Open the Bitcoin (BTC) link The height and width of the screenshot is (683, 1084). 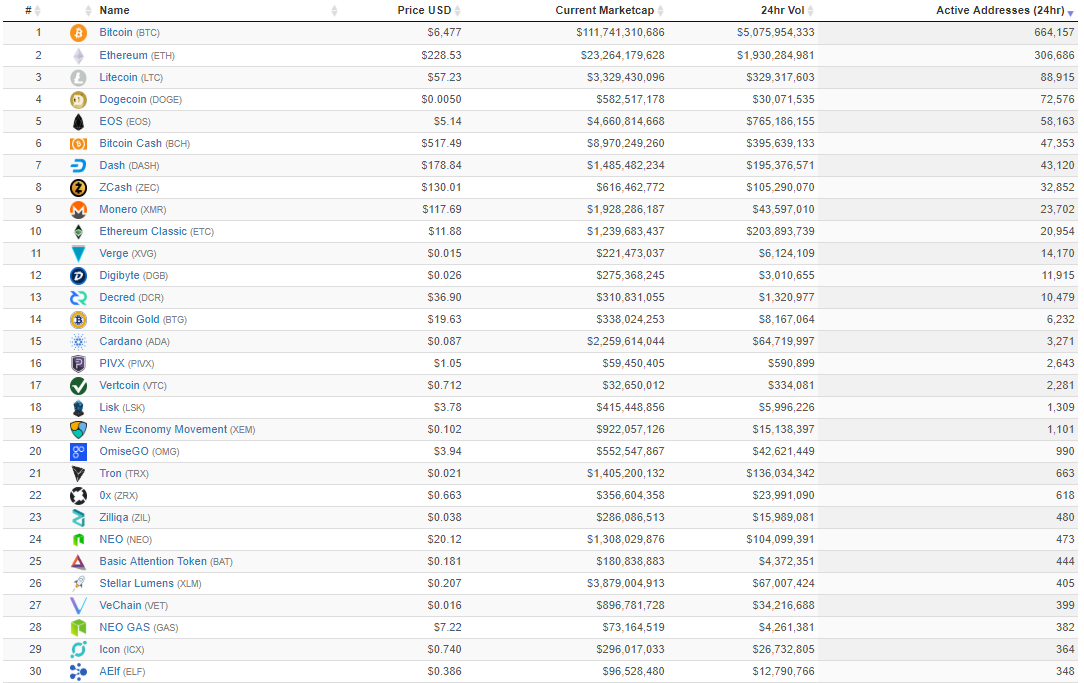click(129, 32)
